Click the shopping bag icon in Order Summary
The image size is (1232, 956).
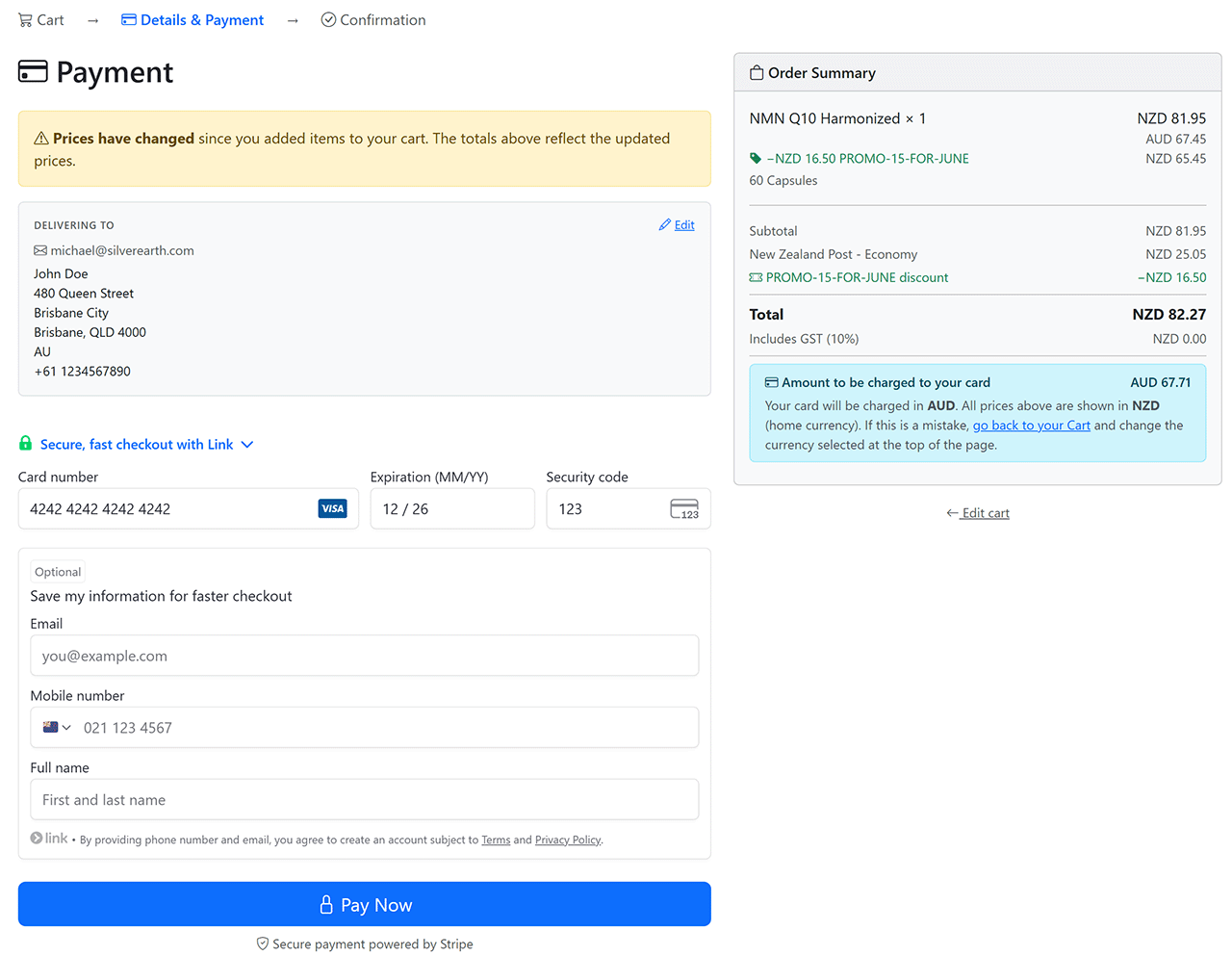[x=757, y=73]
